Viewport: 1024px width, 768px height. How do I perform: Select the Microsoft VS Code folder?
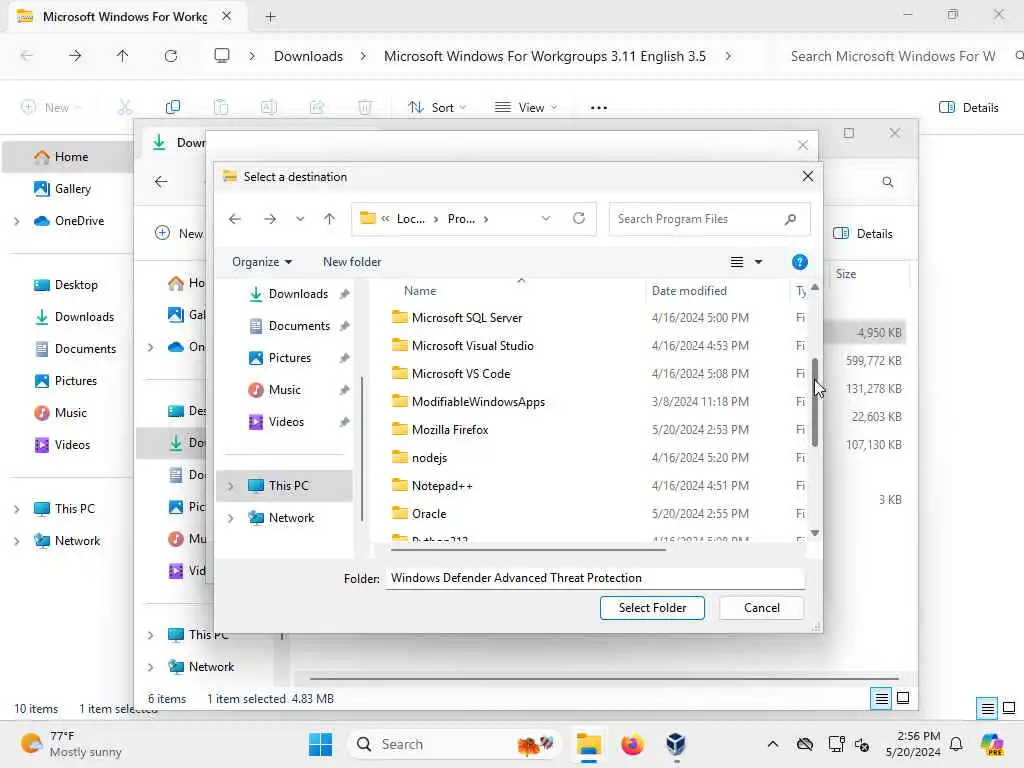[460, 374]
